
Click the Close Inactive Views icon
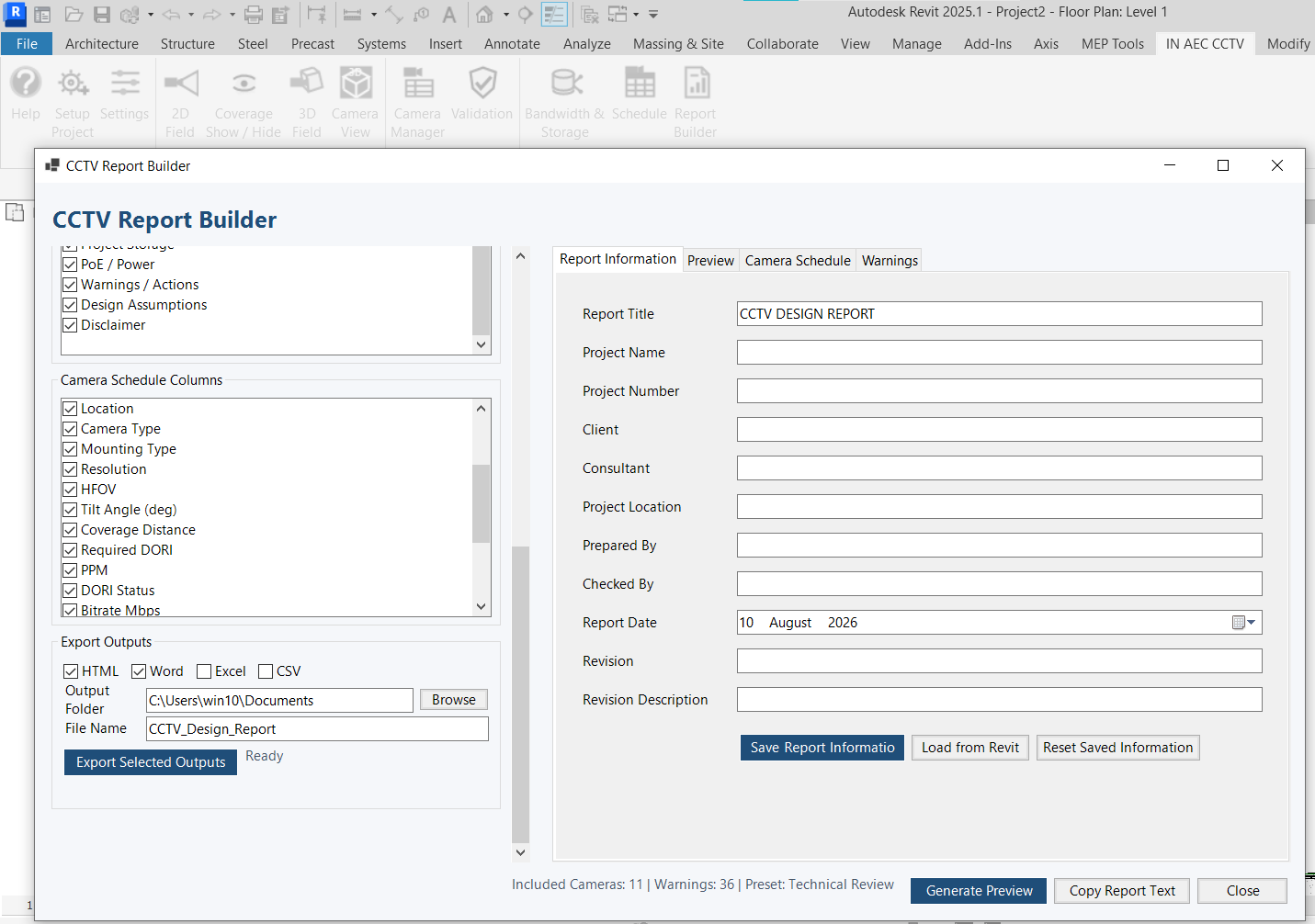590,15
